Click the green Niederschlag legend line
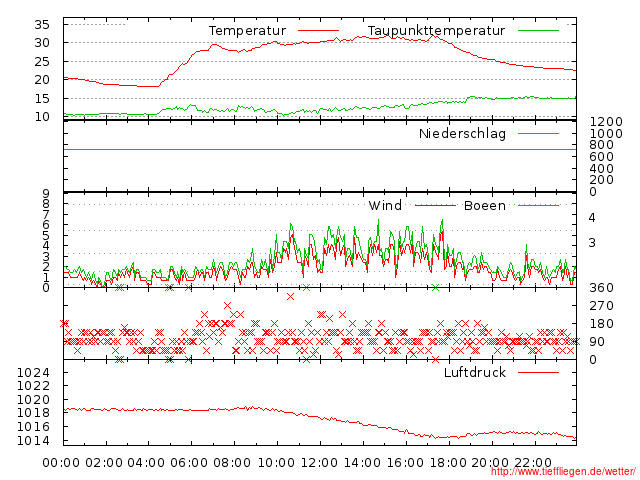The width and height of the screenshot is (640, 480). coord(538,133)
